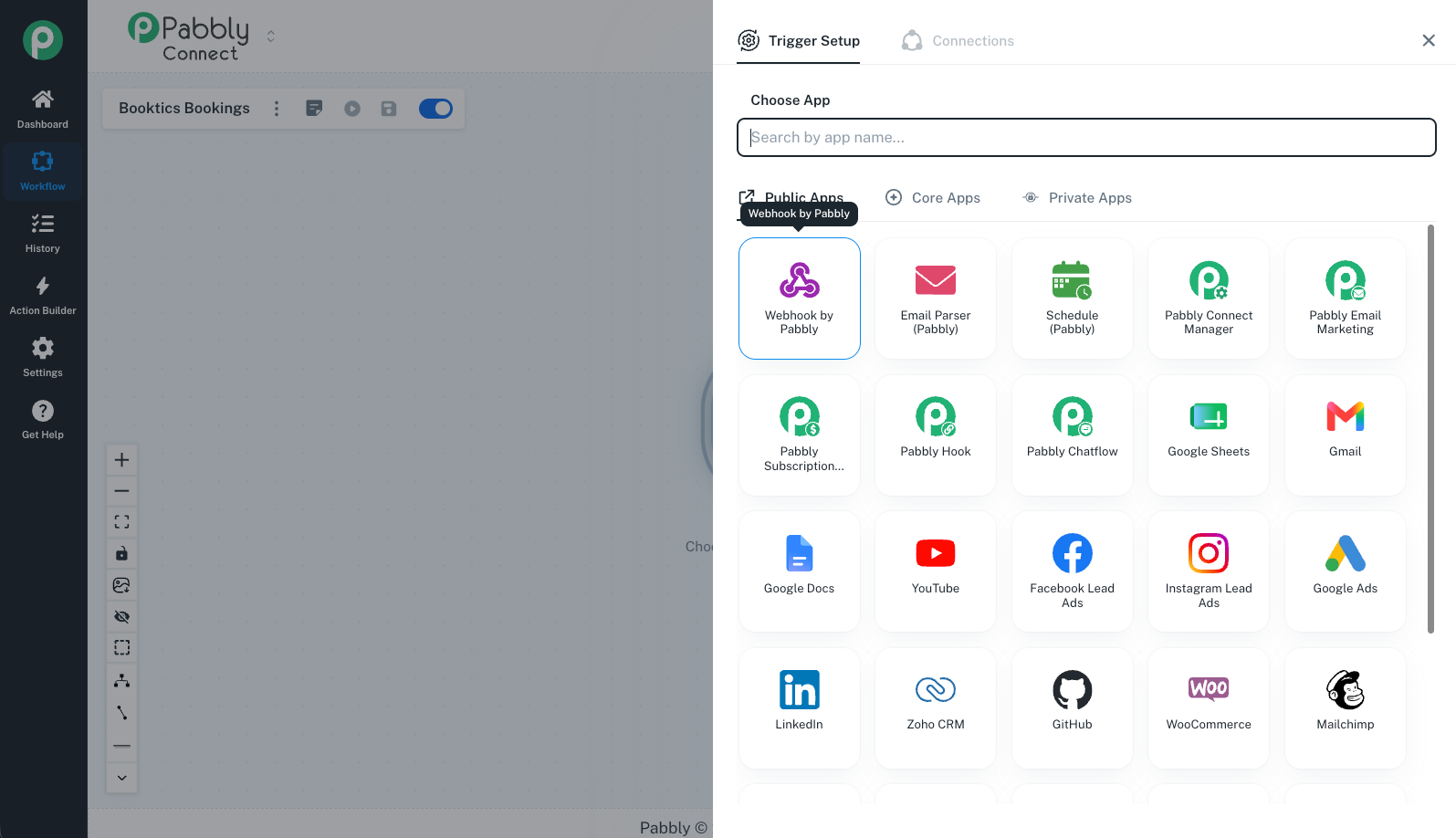The width and height of the screenshot is (1456, 838).
Task: Open Get Help in sidebar
Action: [x=43, y=420]
